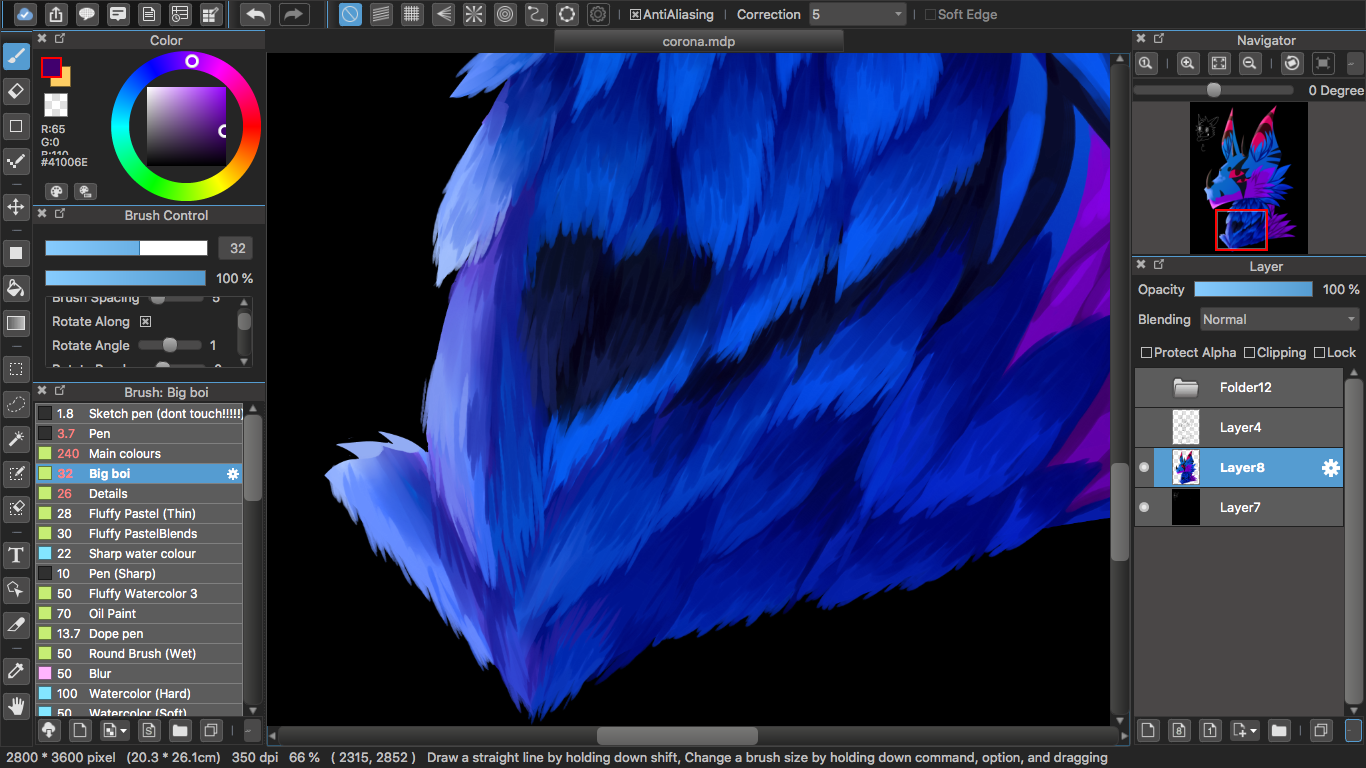Open snap settings gear icon
1366x768 pixels.
pos(598,14)
